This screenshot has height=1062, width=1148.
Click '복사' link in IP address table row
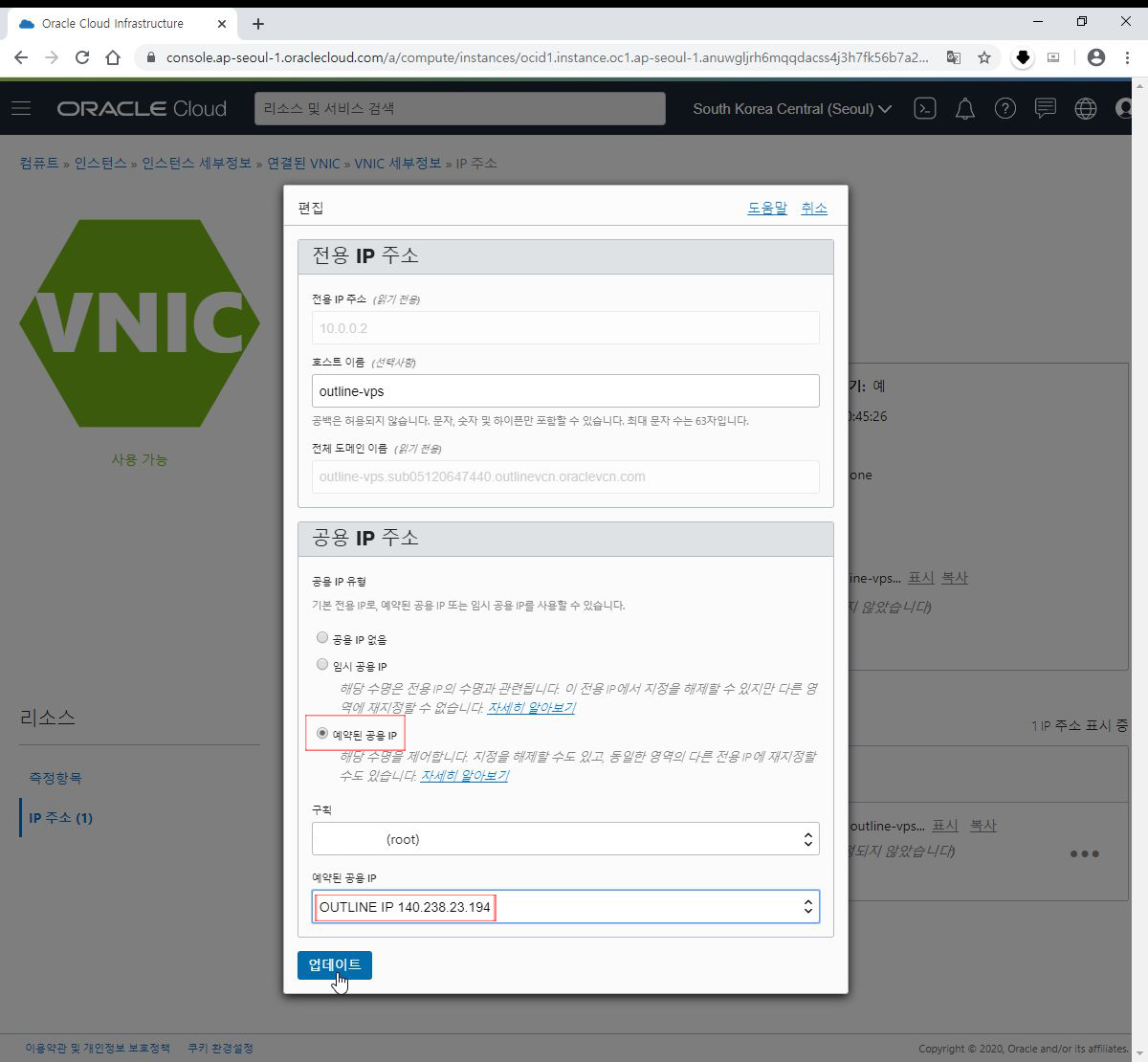click(983, 825)
